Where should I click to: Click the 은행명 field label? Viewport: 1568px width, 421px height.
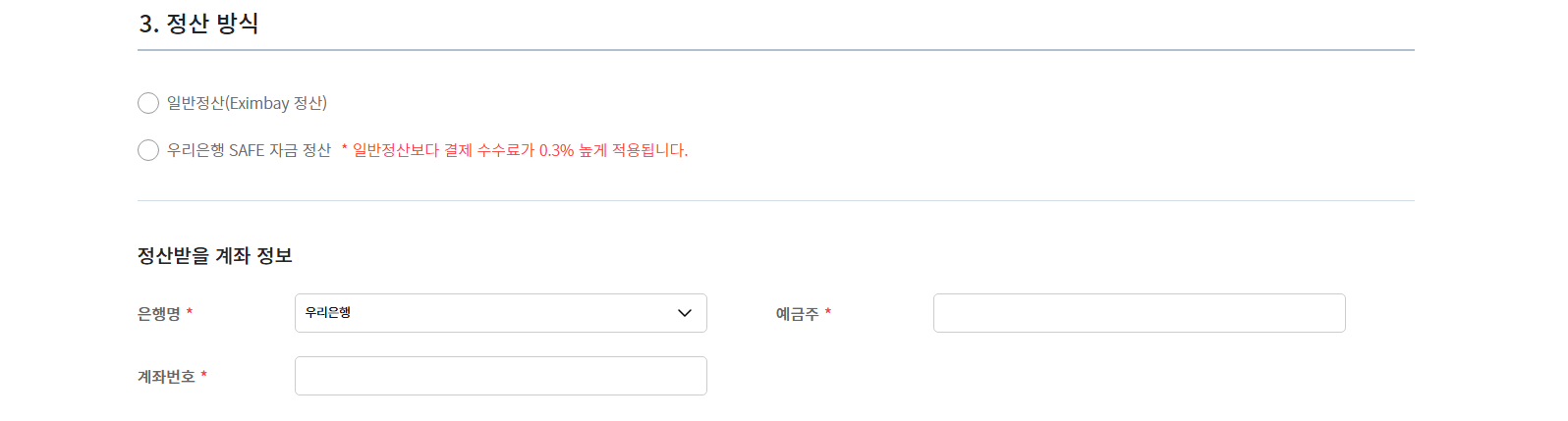point(159,314)
